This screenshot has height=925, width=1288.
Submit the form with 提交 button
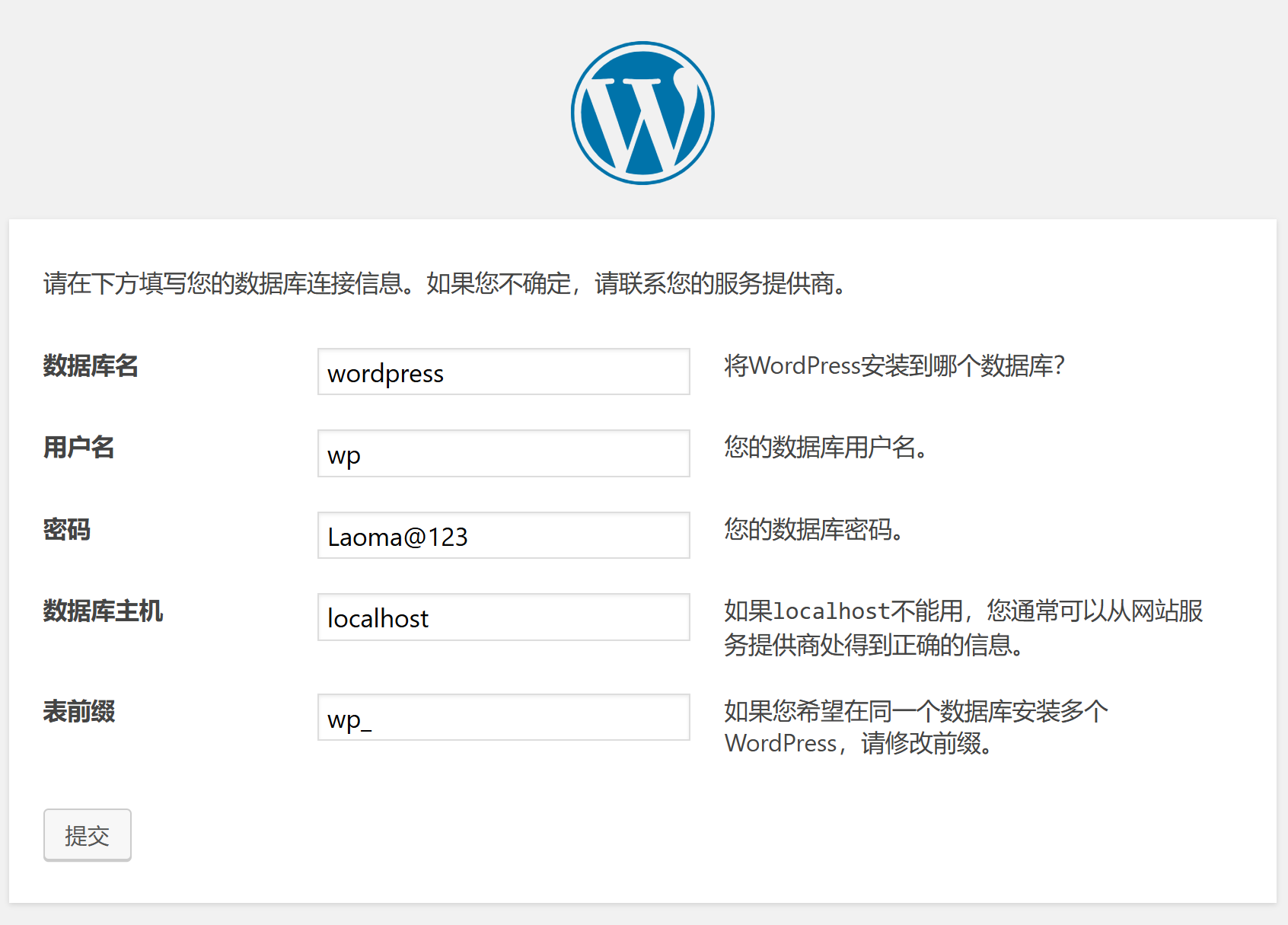click(x=88, y=835)
